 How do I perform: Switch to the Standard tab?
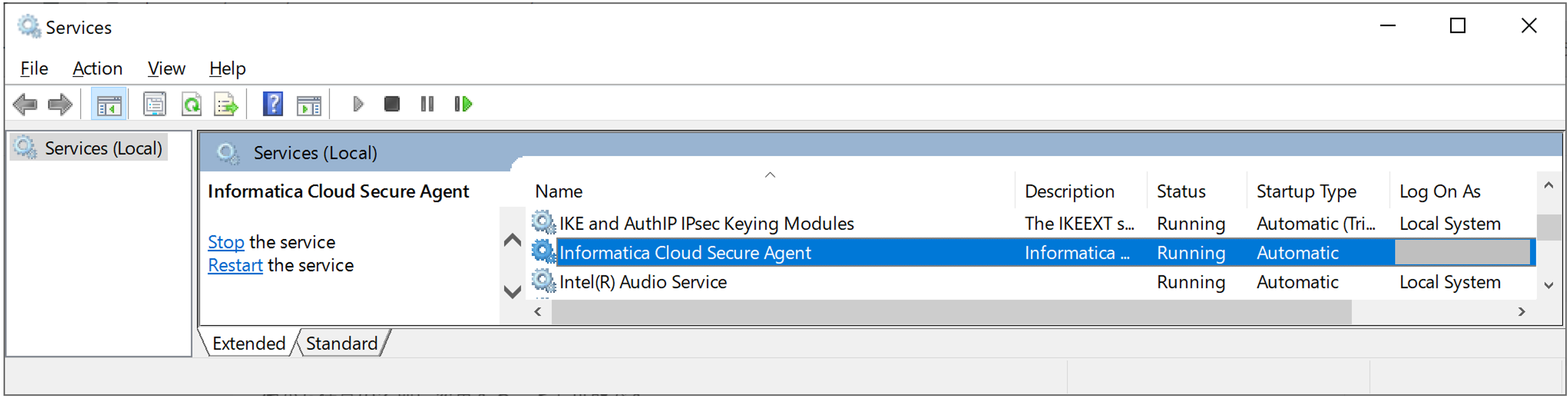pyautogui.click(x=342, y=343)
